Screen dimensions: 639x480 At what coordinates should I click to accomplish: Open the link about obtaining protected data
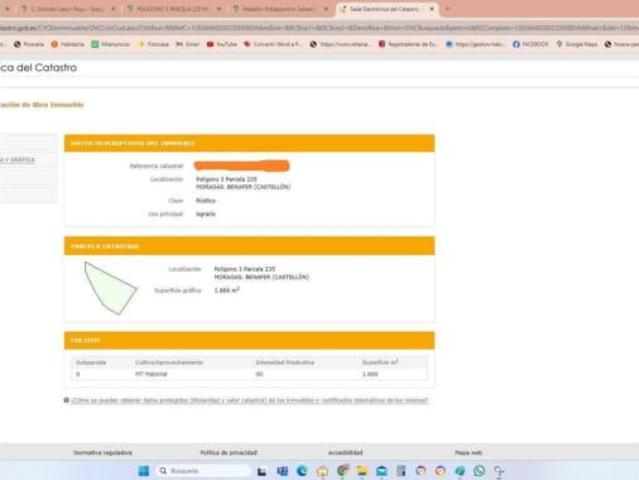(249, 400)
